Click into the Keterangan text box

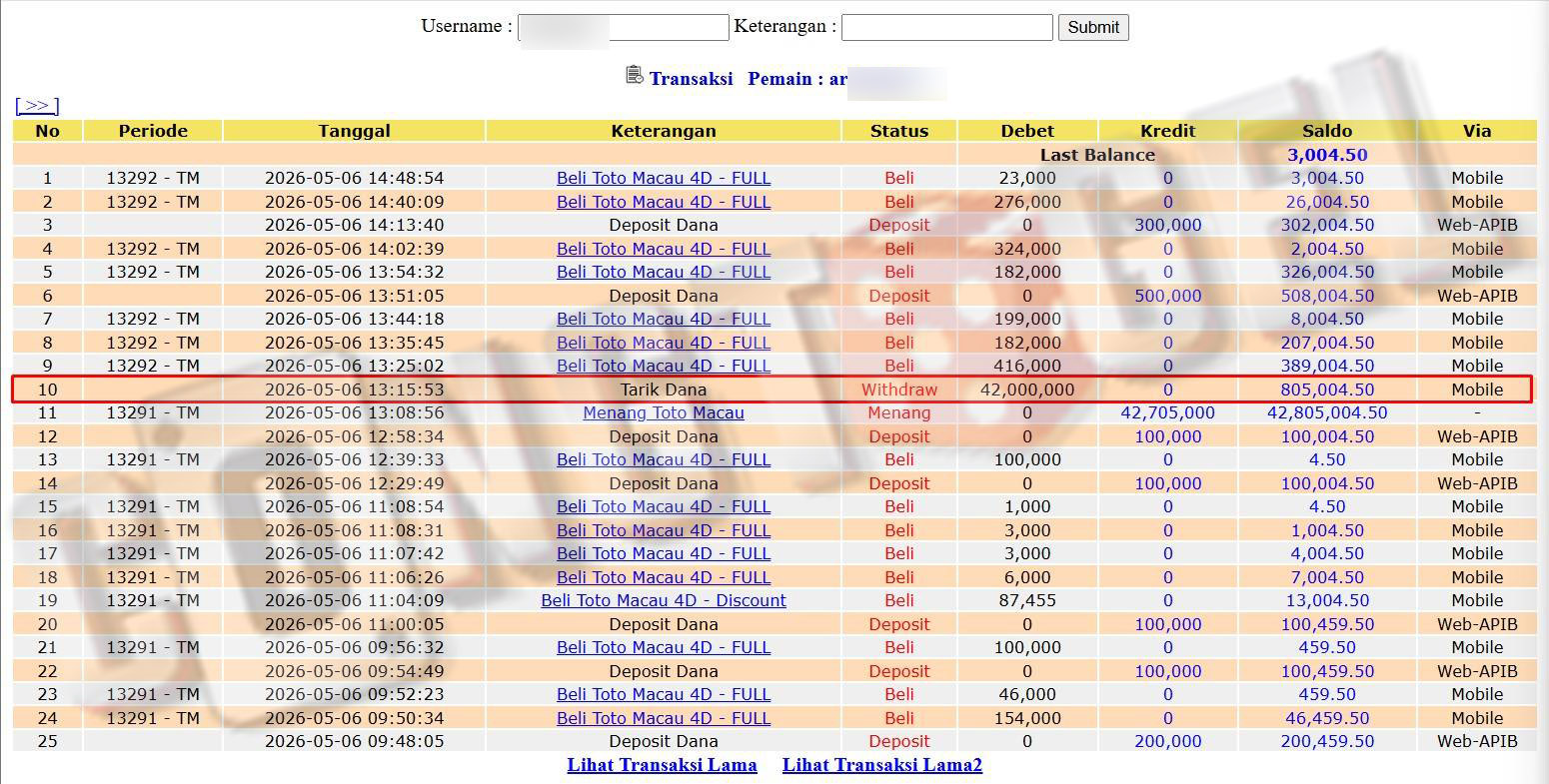click(946, 27)
